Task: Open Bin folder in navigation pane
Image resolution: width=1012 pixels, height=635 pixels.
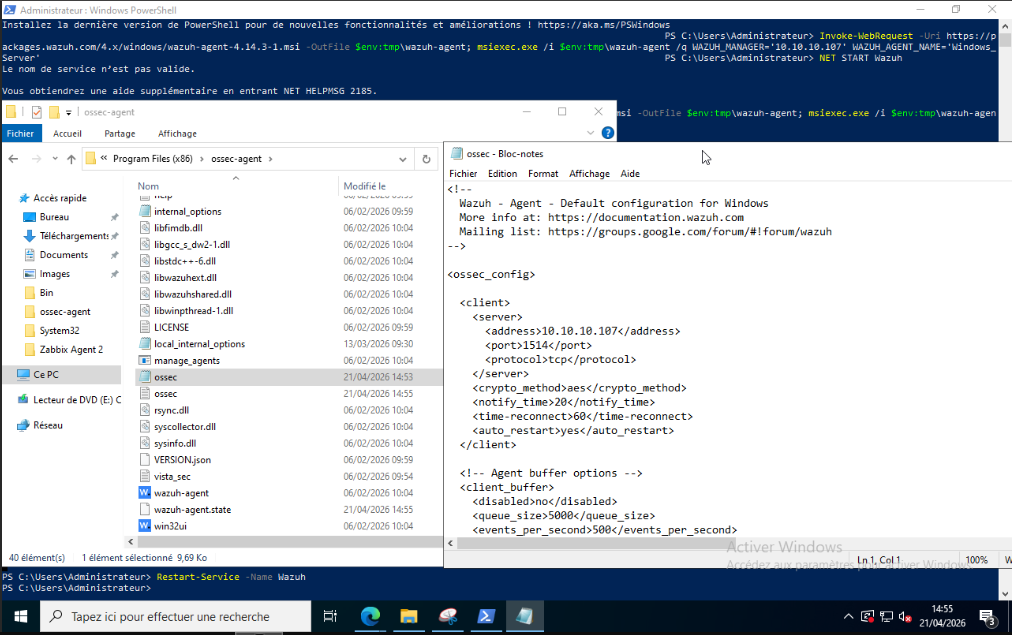Action: 46,292
